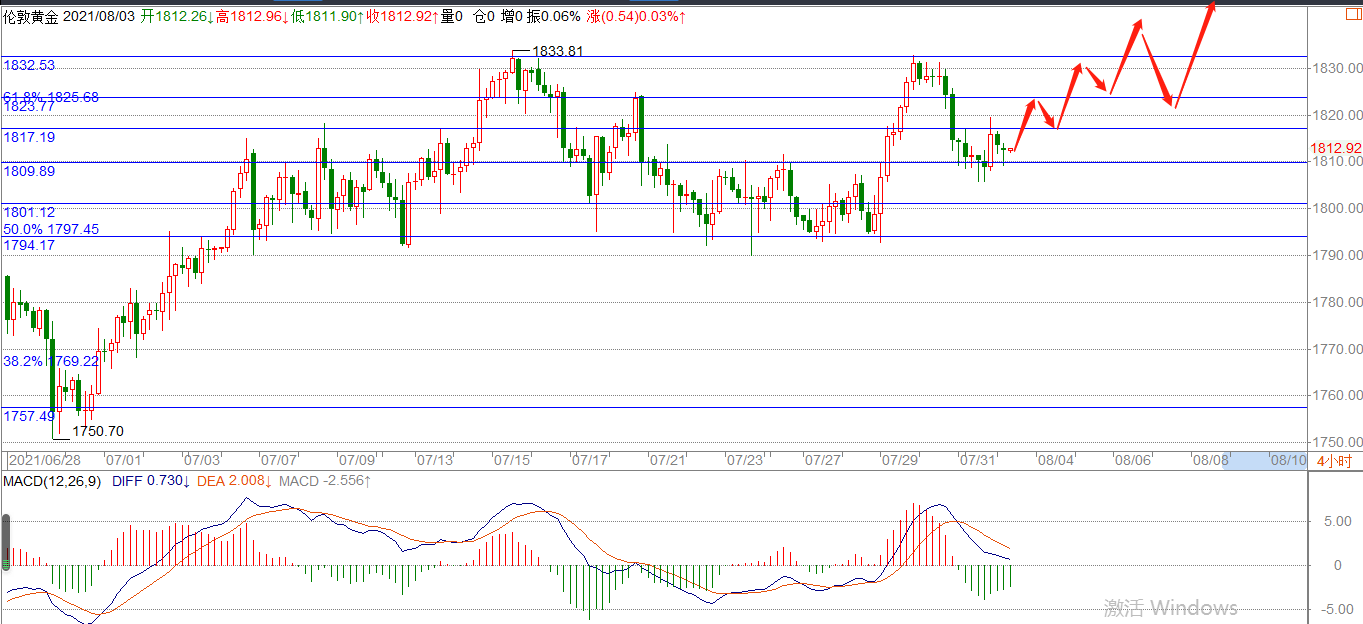The width and height of the screenshot is (1363, 624).
Task: Click the DEA 2.008 indicator value
Action: coord(234,481)
